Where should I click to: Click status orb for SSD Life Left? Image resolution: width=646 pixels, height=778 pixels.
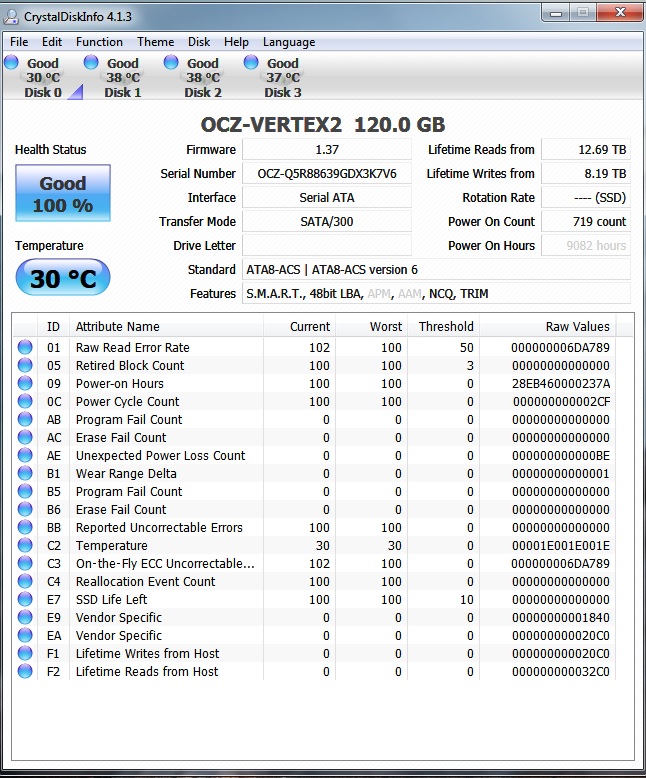(x=25, y=599)
